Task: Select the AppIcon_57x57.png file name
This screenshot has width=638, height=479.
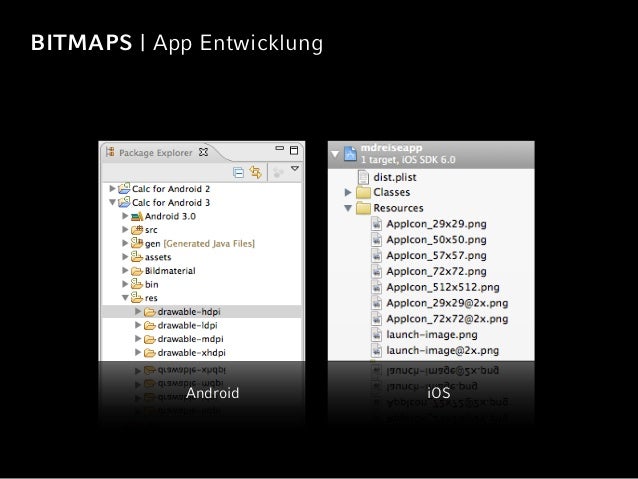Action: [437, 256]
